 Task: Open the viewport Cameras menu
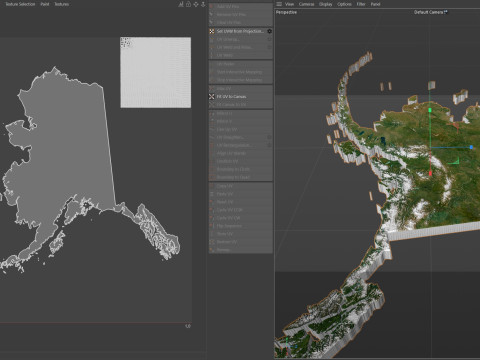point(306,4)
